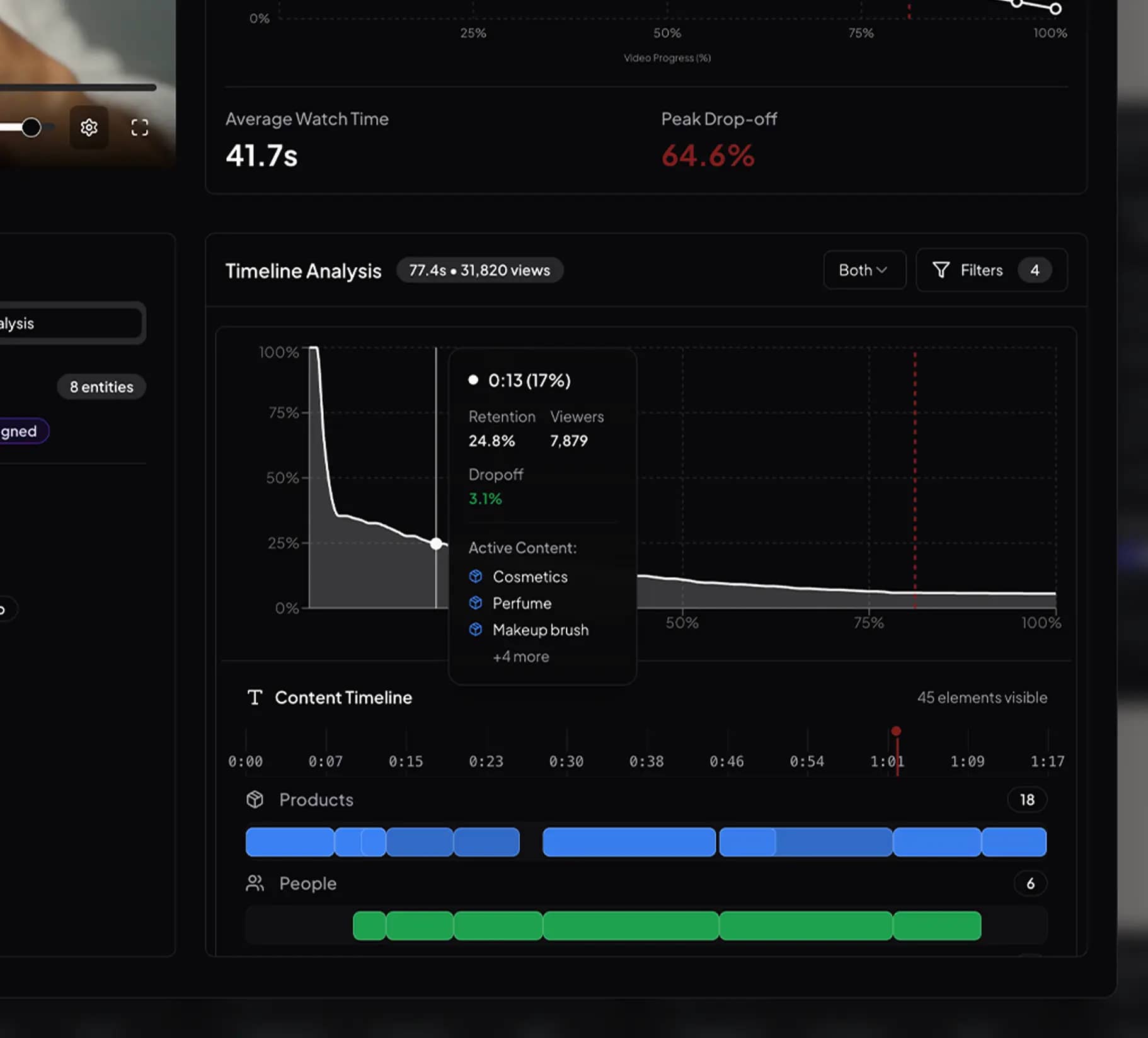Toggle the People track count badge 6

(x=1030, y=883)
